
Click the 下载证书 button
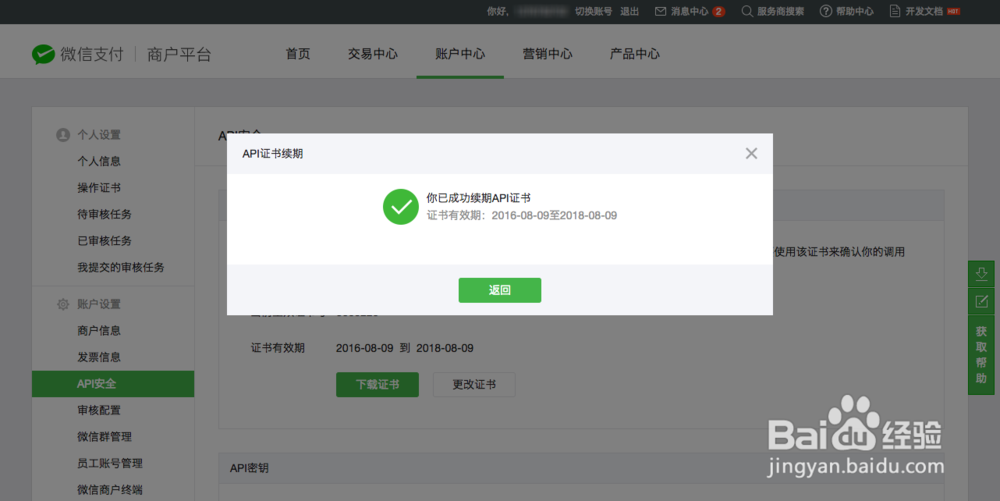(x=378, y=384)
